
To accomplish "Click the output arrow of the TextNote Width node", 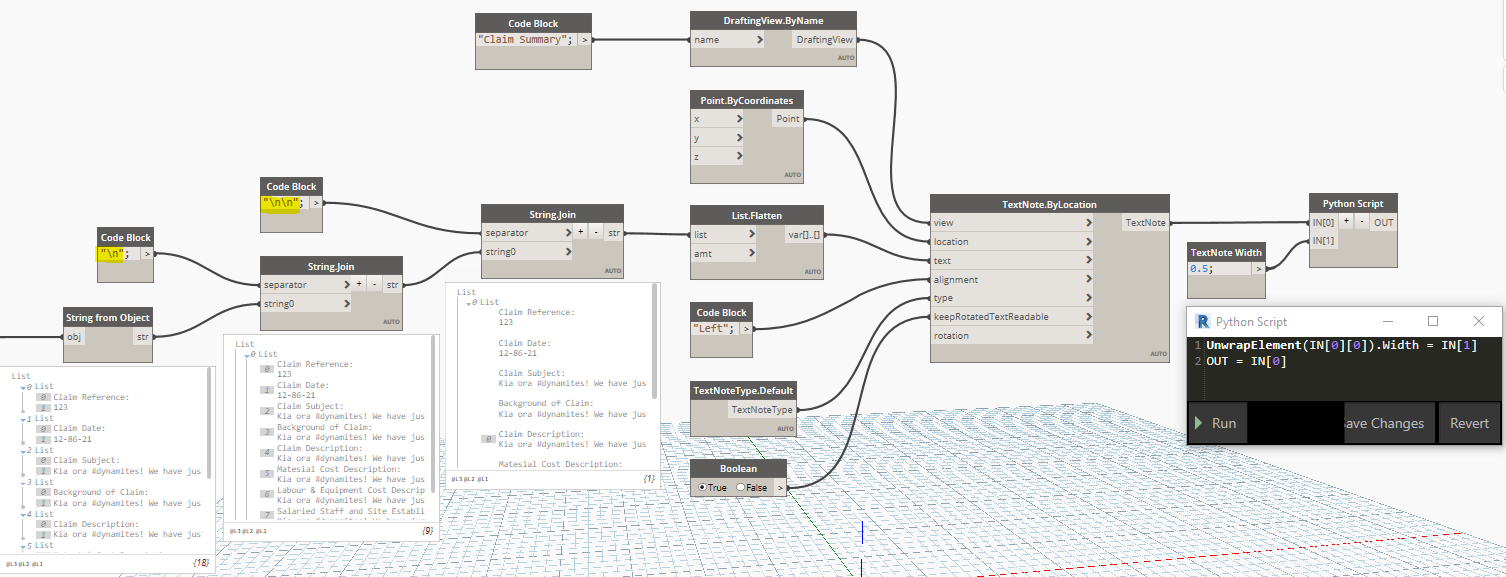I will click(x=1258, y=269).
